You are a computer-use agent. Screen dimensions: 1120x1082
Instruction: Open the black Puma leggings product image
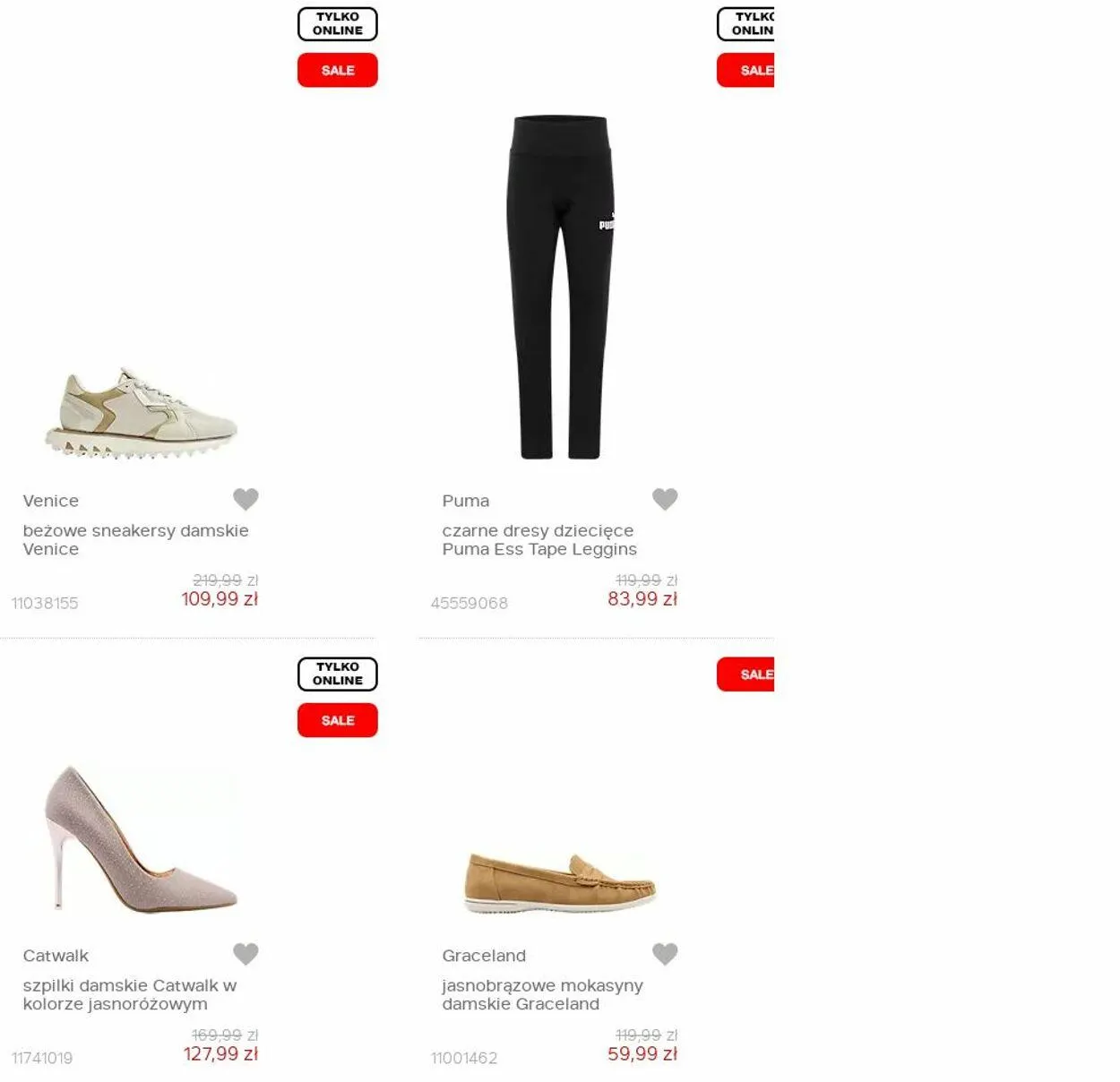point(561,287)
